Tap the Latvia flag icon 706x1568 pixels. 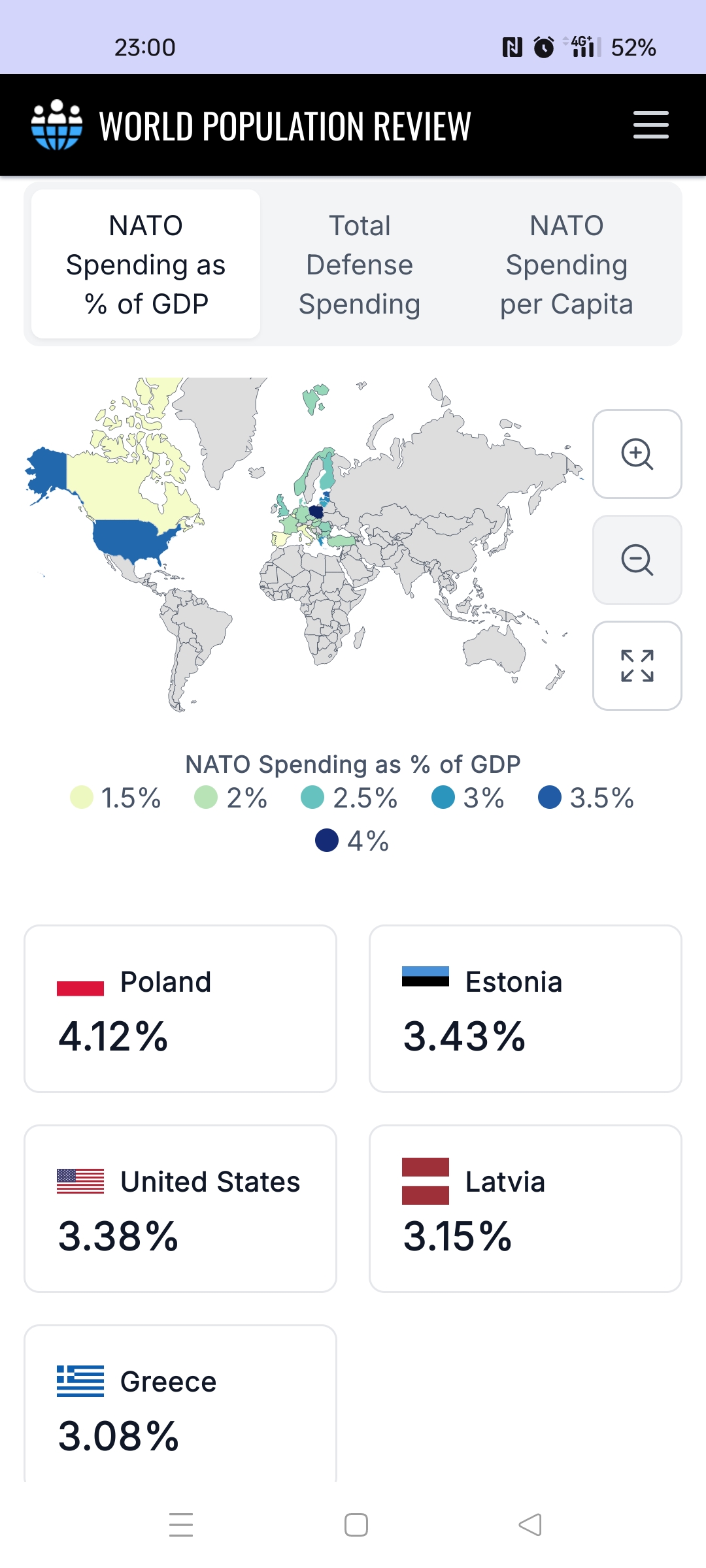(426, 1181)
